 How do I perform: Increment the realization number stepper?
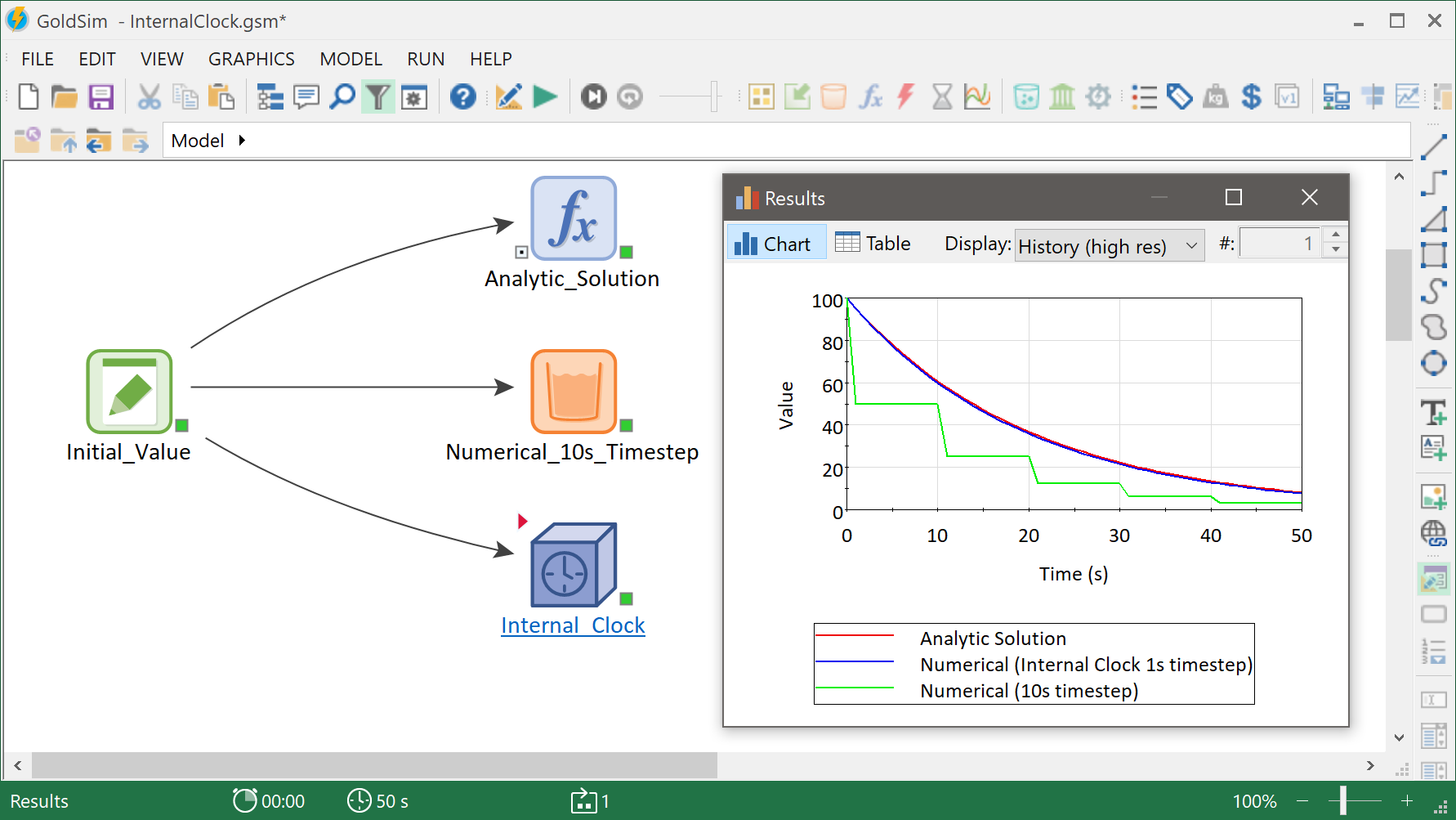point(1335,235)
